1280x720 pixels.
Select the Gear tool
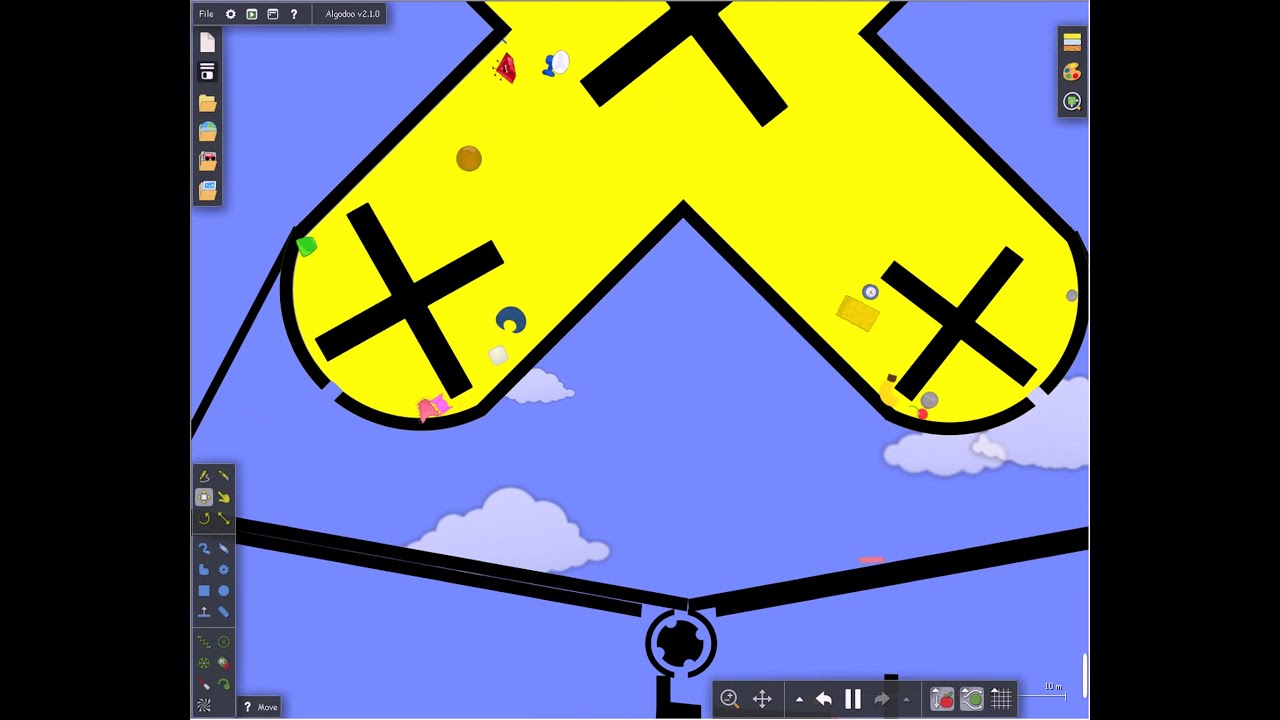(x=224, y=569)
